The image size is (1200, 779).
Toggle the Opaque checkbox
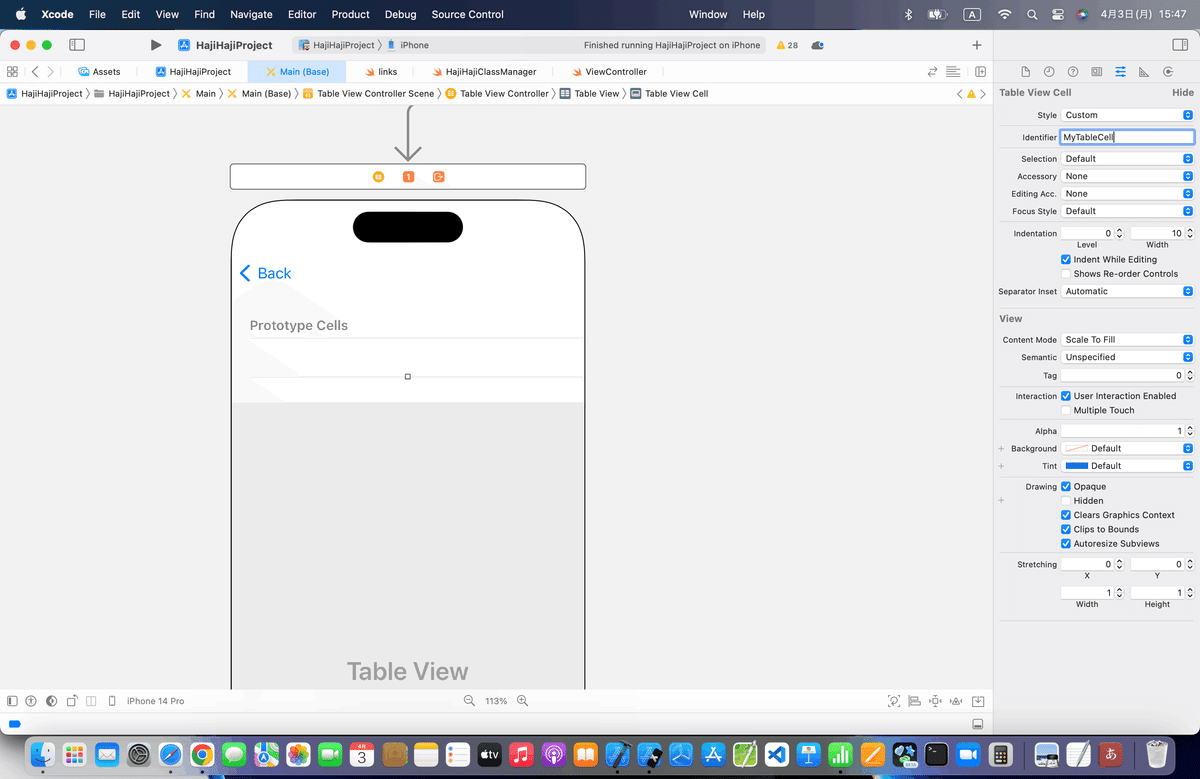click(x=1066, y=486)
